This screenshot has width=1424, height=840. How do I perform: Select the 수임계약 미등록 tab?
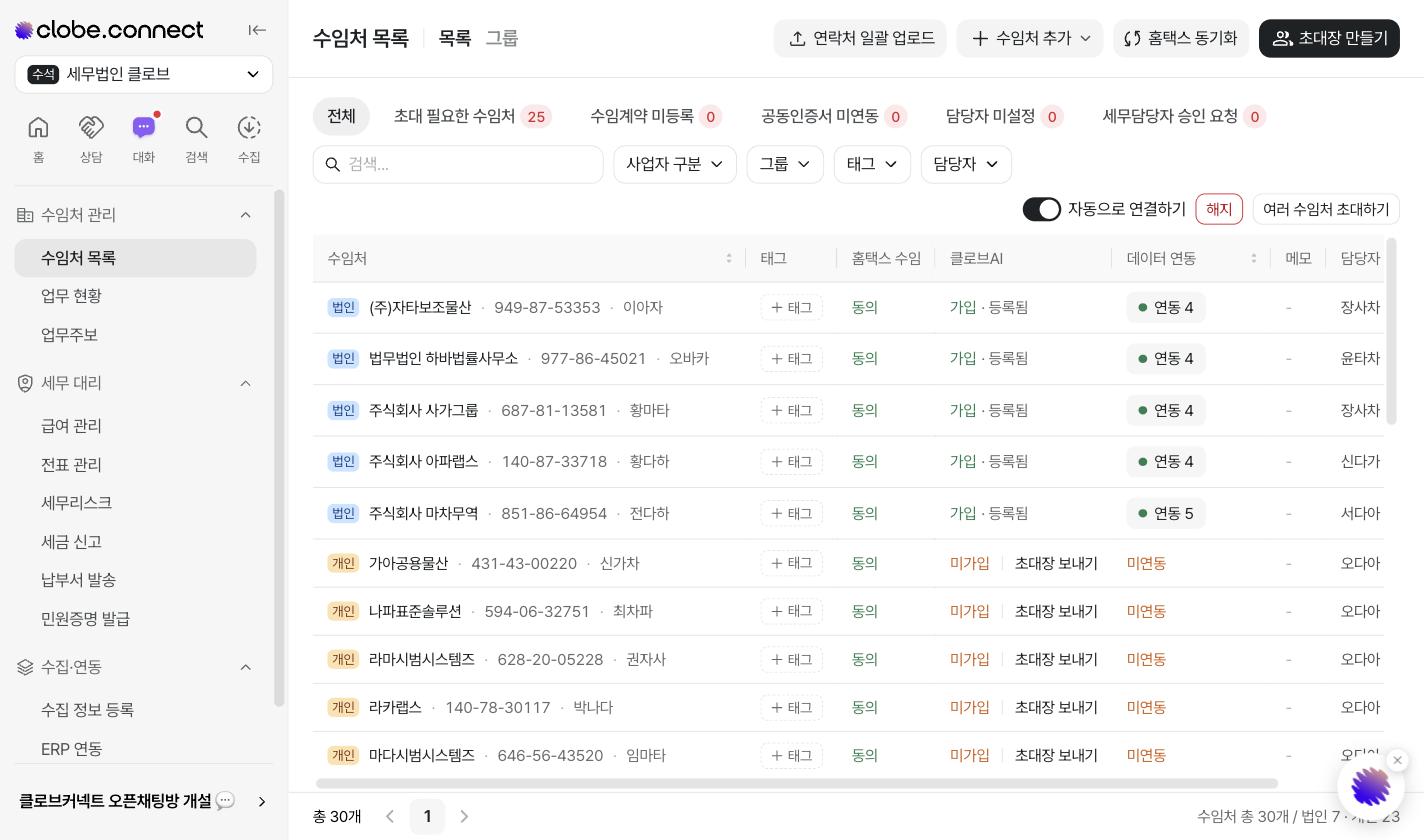click(656, 116)
